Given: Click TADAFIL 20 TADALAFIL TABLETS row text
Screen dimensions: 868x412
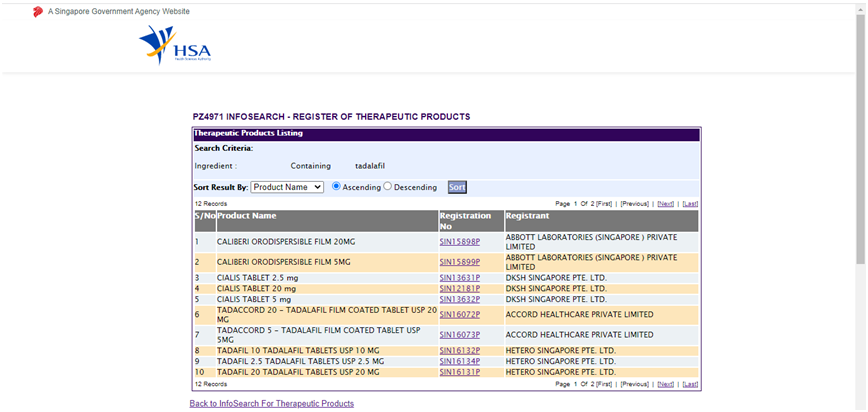Looking at the screenshot, I should tap(298, 372).
